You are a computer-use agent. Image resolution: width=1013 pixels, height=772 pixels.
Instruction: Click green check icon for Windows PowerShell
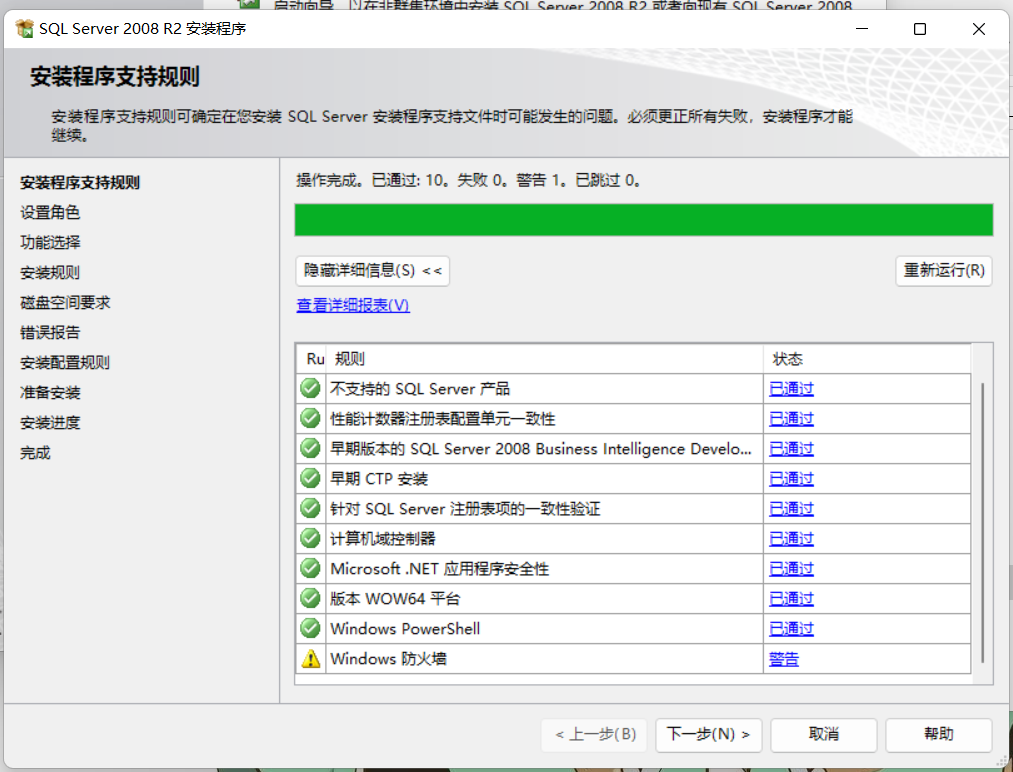[x=311, y=628]
